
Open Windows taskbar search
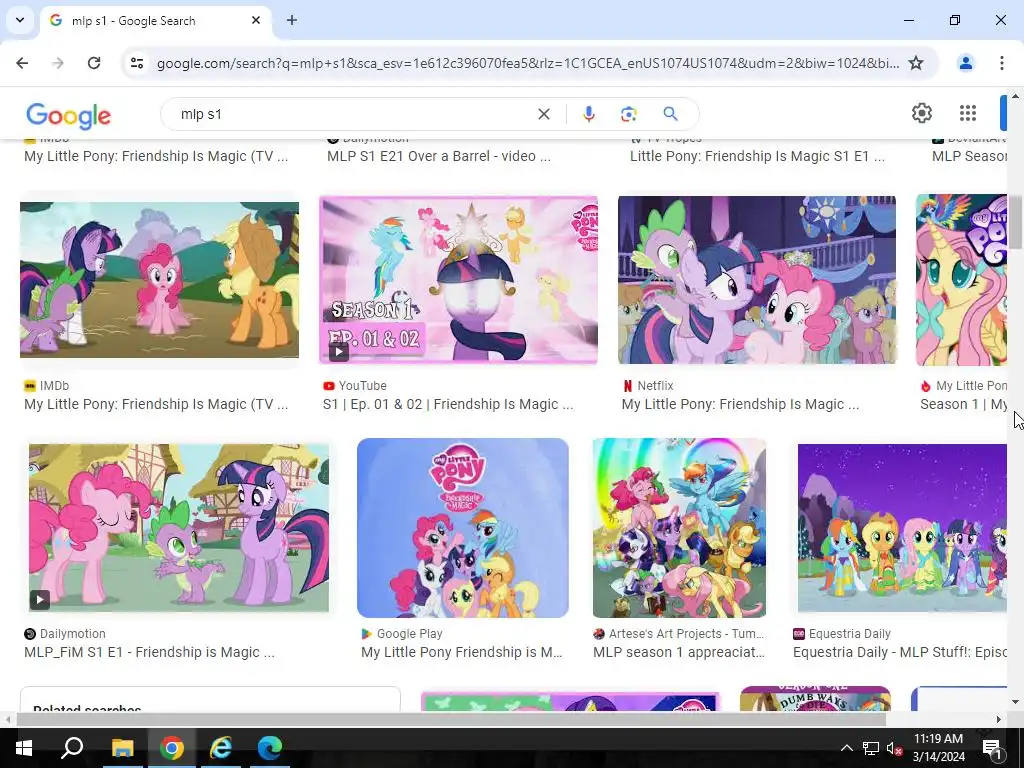click(72, 748)
